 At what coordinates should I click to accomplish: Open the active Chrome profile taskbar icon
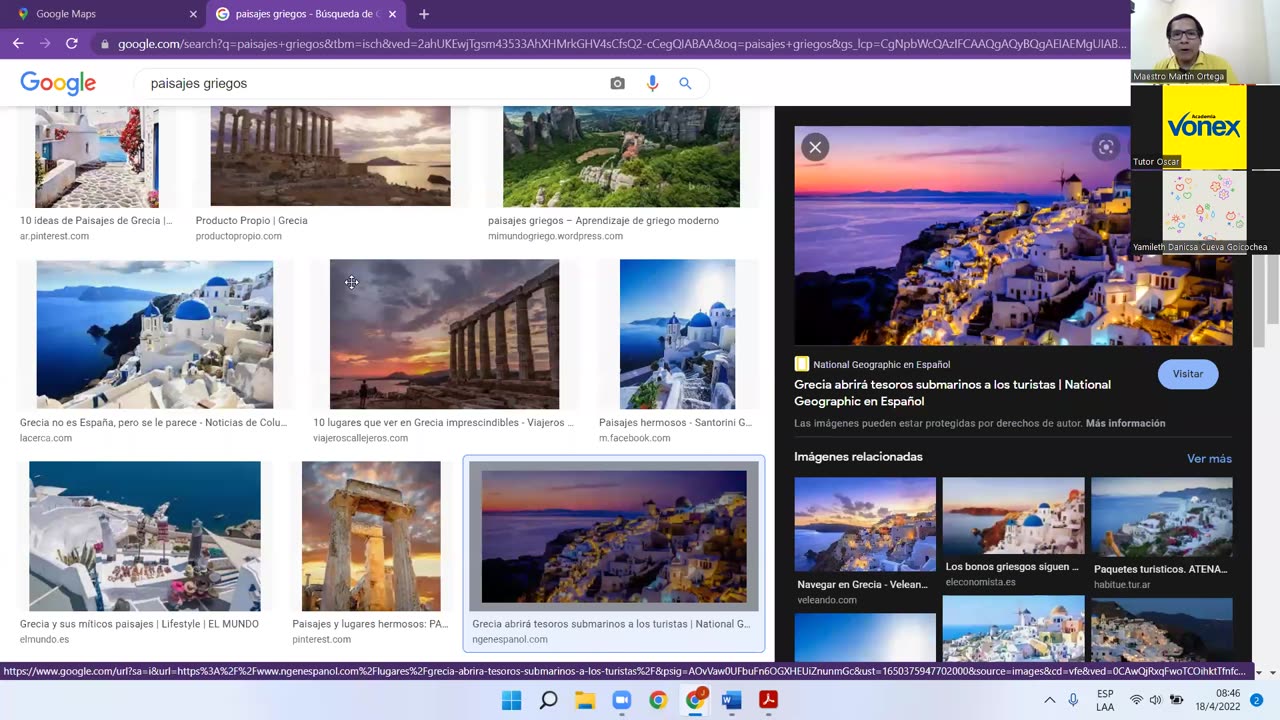695,699
